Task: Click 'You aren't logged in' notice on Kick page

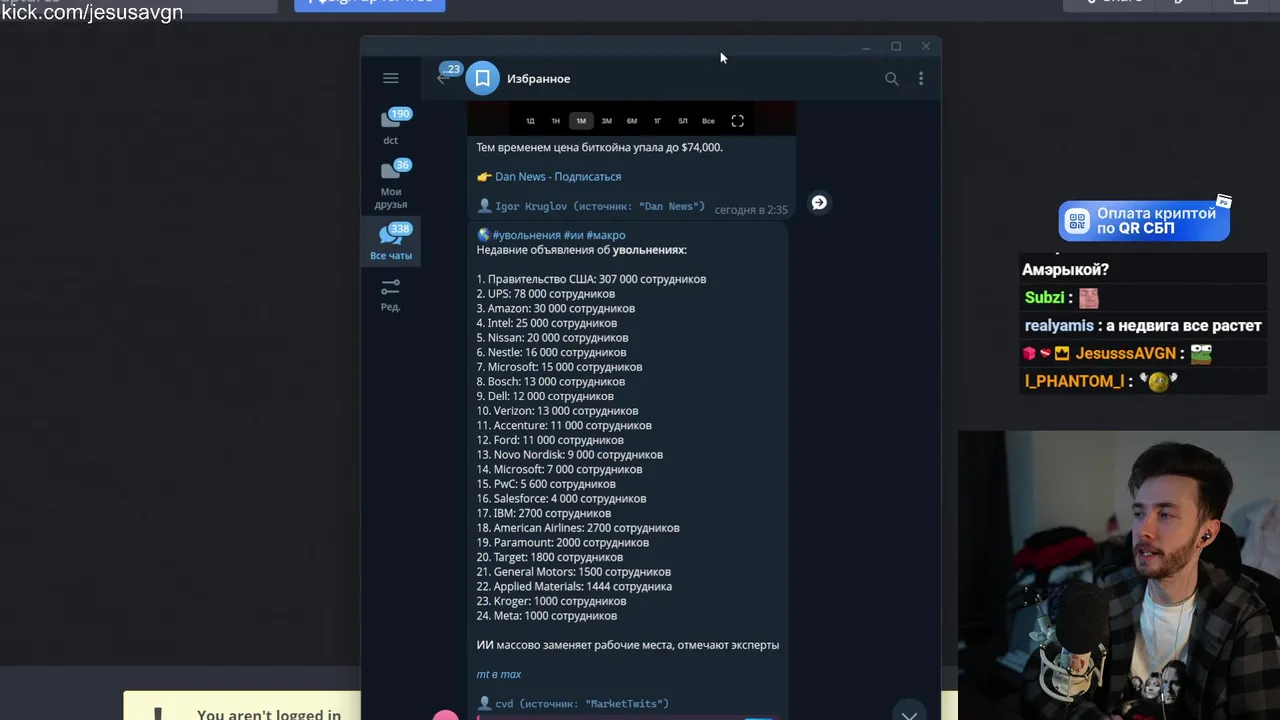Action: tap(268, 714)
